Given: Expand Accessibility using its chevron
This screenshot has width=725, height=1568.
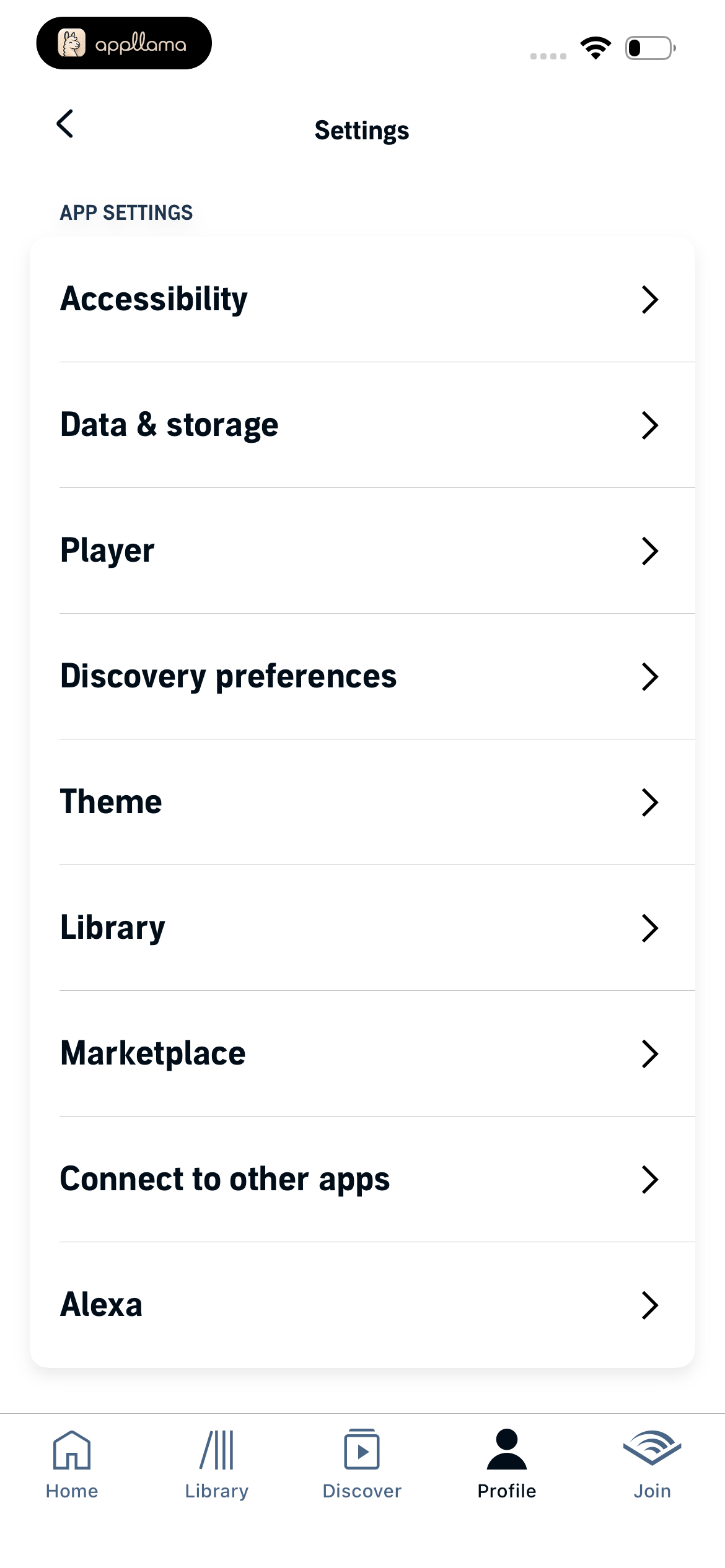Looking at the screenshot, I should pos(649,300).
